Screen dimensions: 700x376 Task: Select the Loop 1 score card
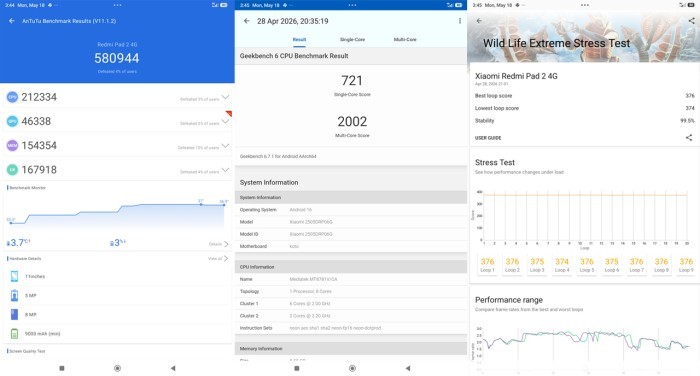pos(487,264)
